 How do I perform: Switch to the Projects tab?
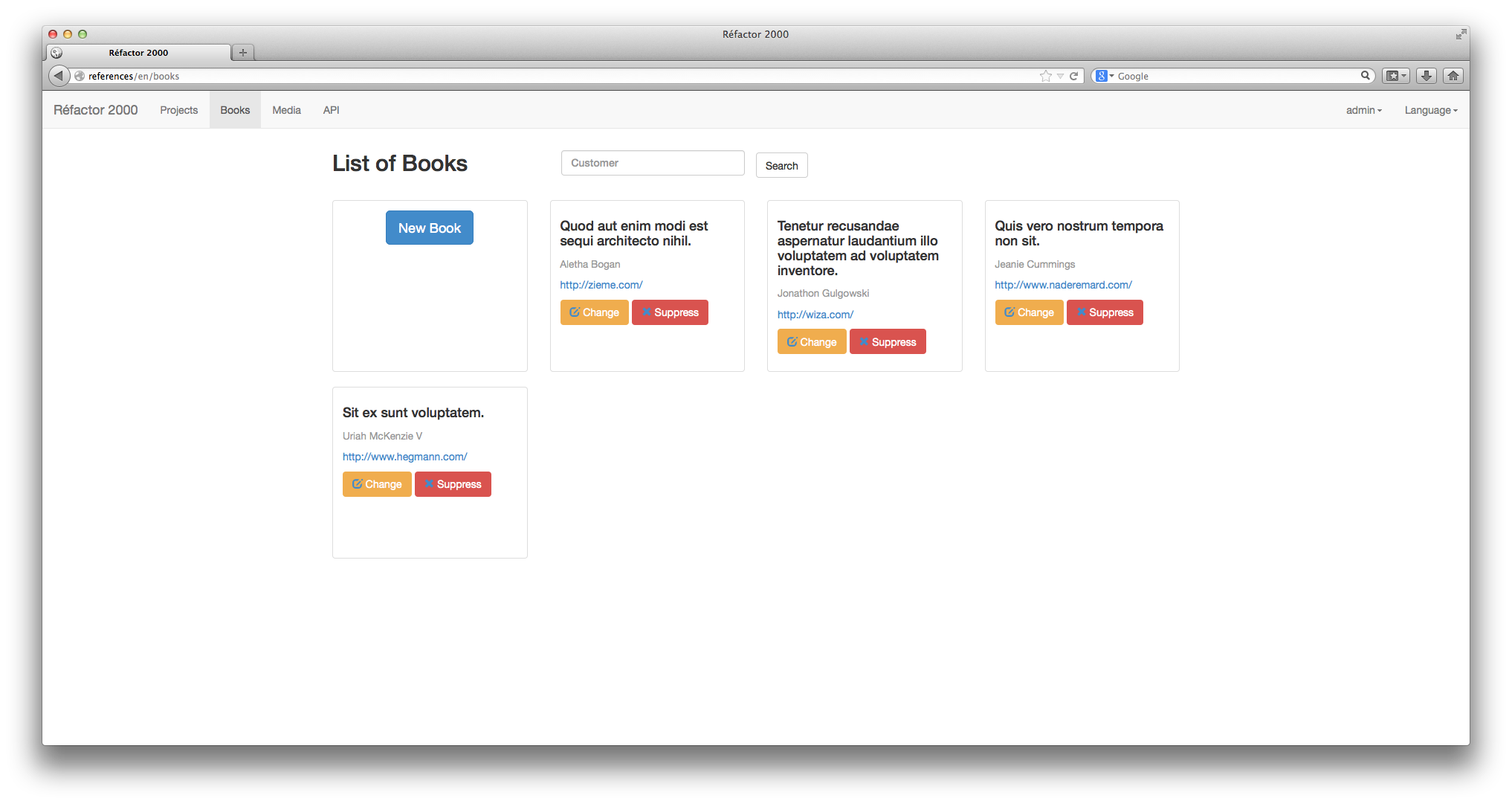(x=178, y=109)
